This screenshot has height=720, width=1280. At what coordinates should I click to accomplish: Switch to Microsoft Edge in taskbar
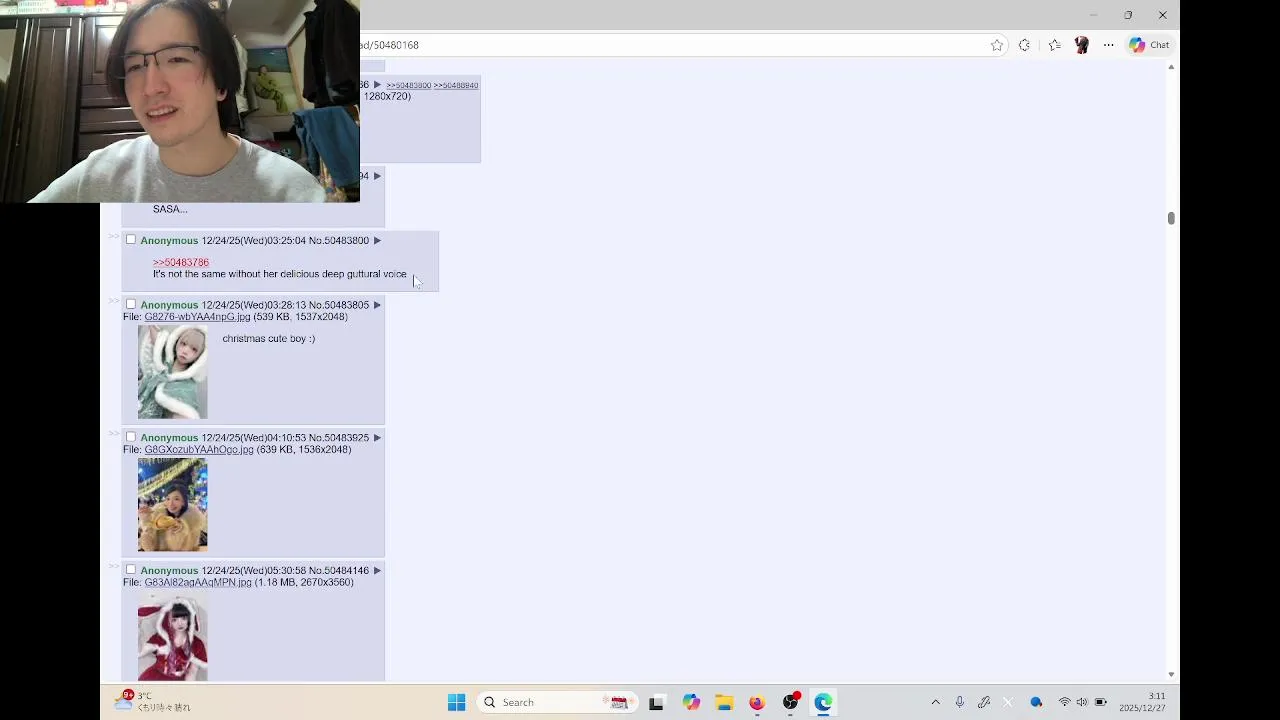[823, 702]
